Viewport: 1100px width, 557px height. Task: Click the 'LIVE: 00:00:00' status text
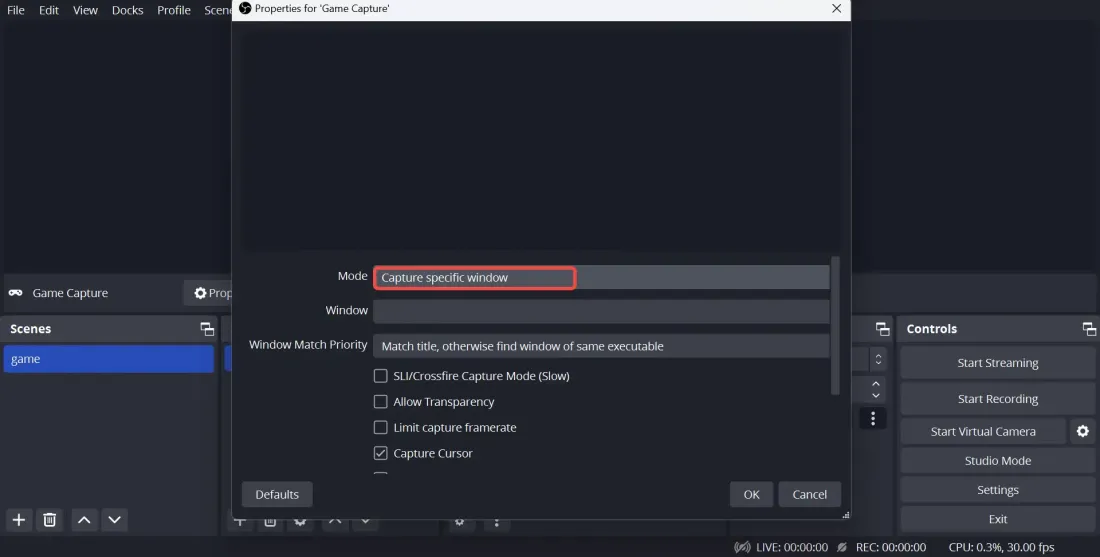(x=792, y=548)
